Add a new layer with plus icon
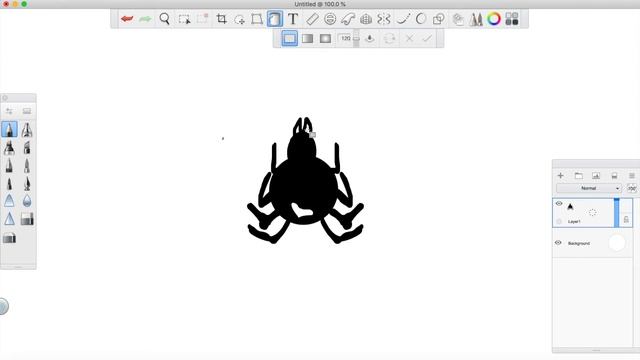This screenshot has width=640, height=360. (x=560, y=176)
